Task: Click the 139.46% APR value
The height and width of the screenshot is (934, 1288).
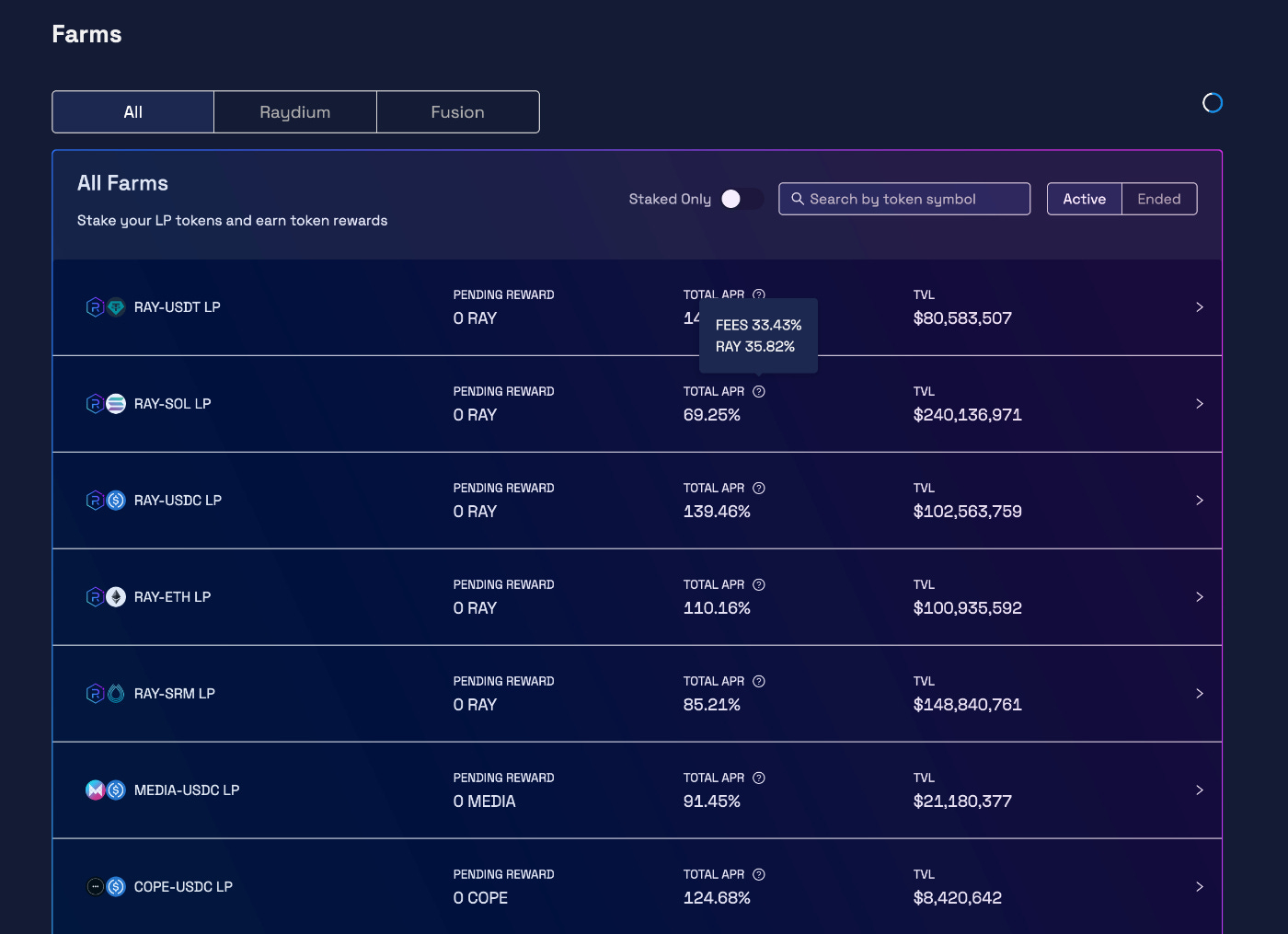Action: [718, 512]
